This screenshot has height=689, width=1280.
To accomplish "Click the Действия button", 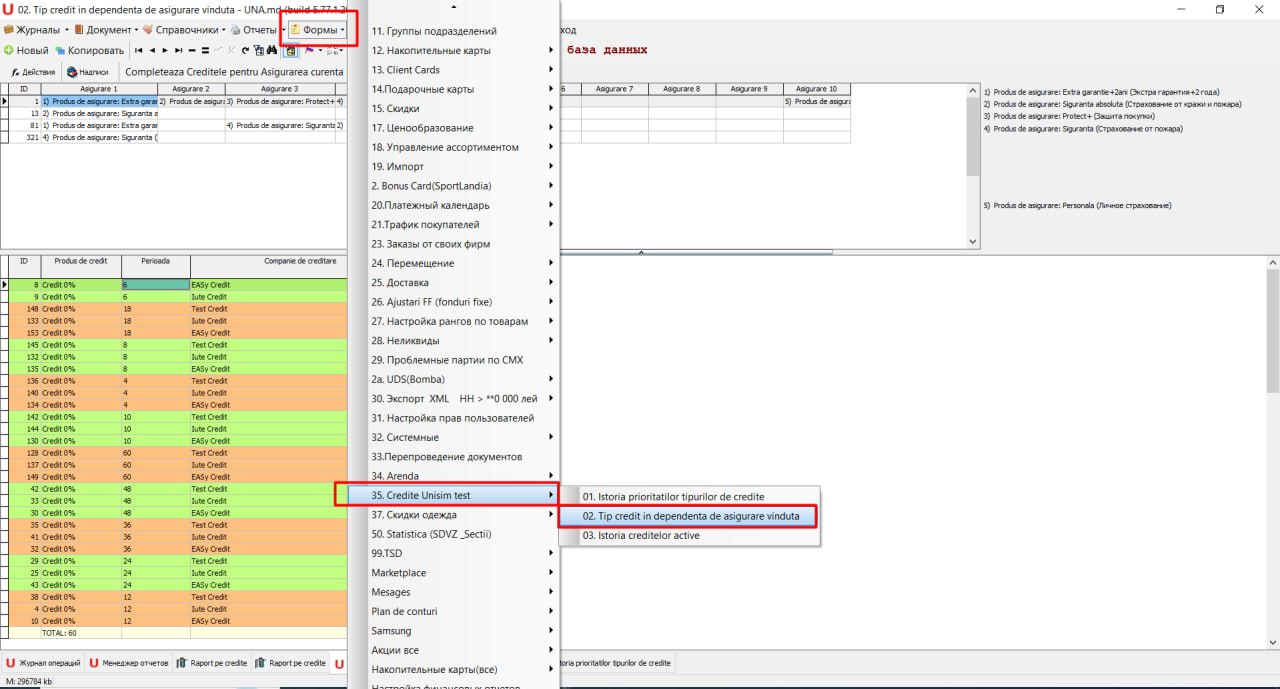I will pyautogui.click(x=32, y=72).
